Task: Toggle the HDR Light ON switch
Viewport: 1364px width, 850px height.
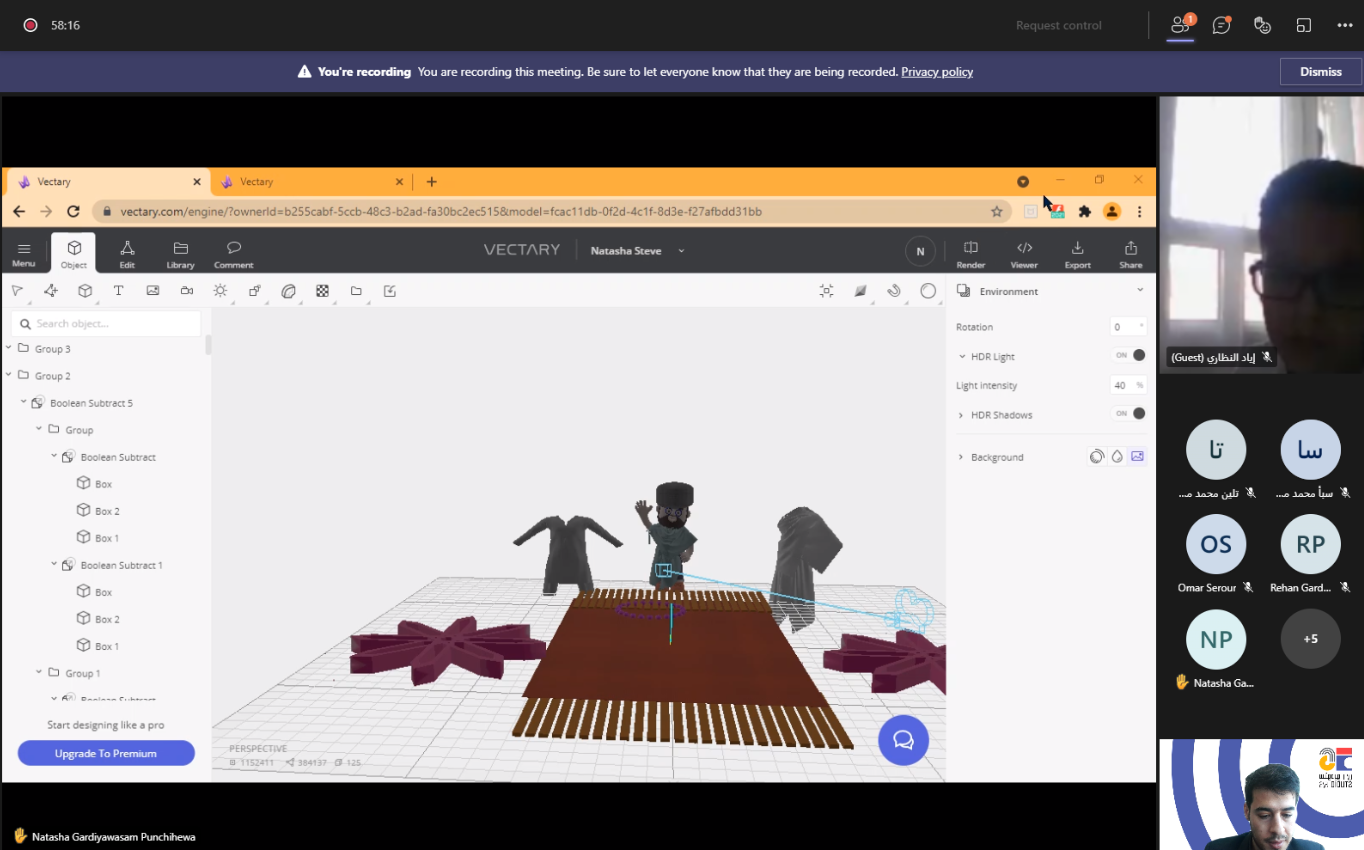Action: pyautogui.click(x=1130, y=355)
